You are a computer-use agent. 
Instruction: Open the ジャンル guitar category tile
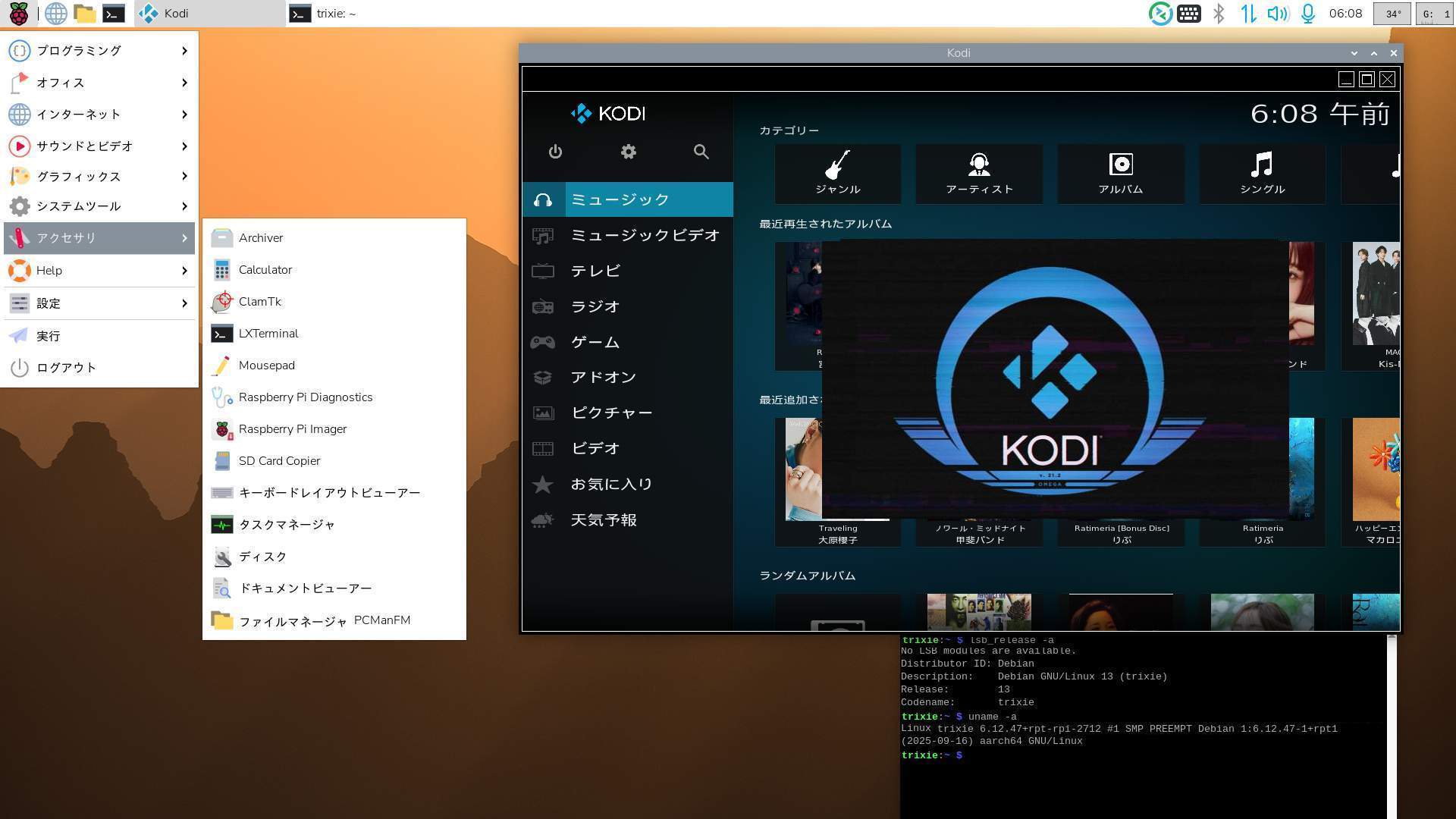click(837, 174)
